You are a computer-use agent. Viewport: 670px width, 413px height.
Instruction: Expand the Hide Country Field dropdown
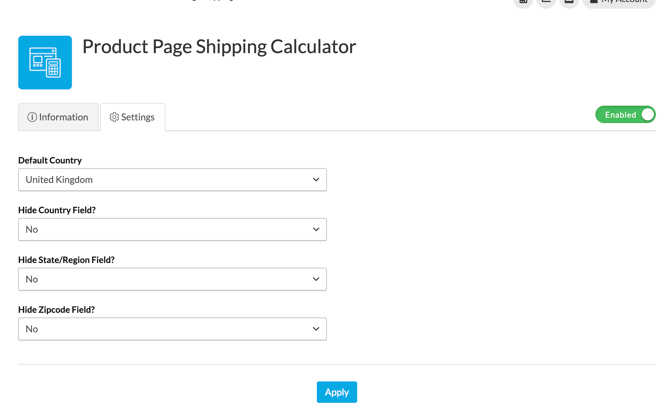pos(172,229)
